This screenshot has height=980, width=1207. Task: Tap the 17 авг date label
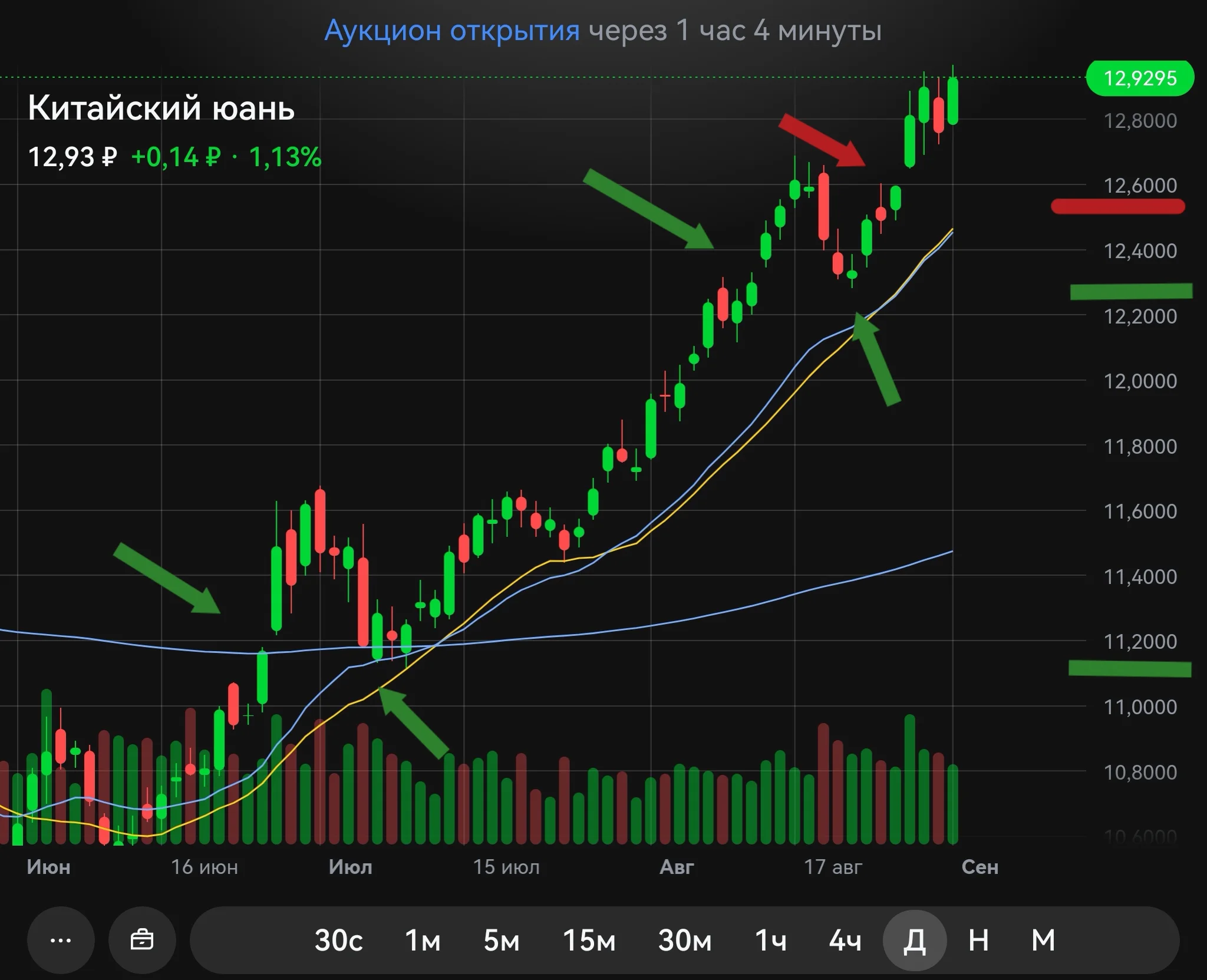(833, 867)
